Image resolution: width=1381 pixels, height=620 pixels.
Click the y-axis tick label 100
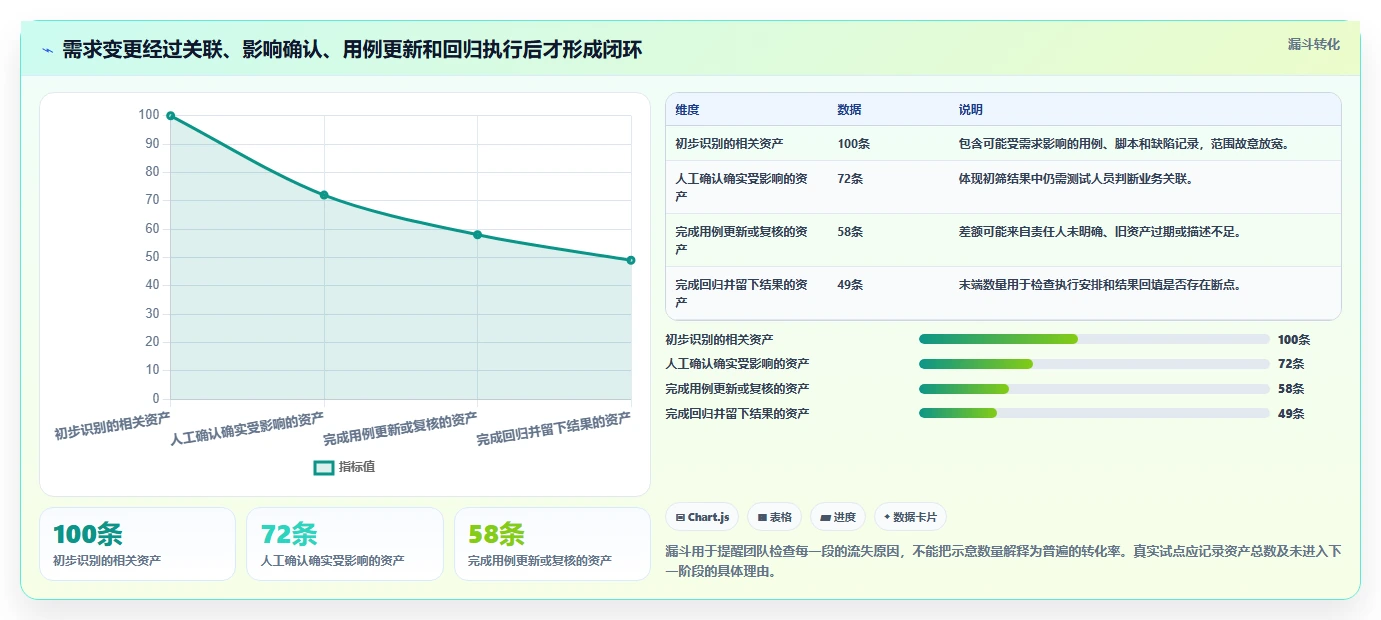[x=149, y=115]
